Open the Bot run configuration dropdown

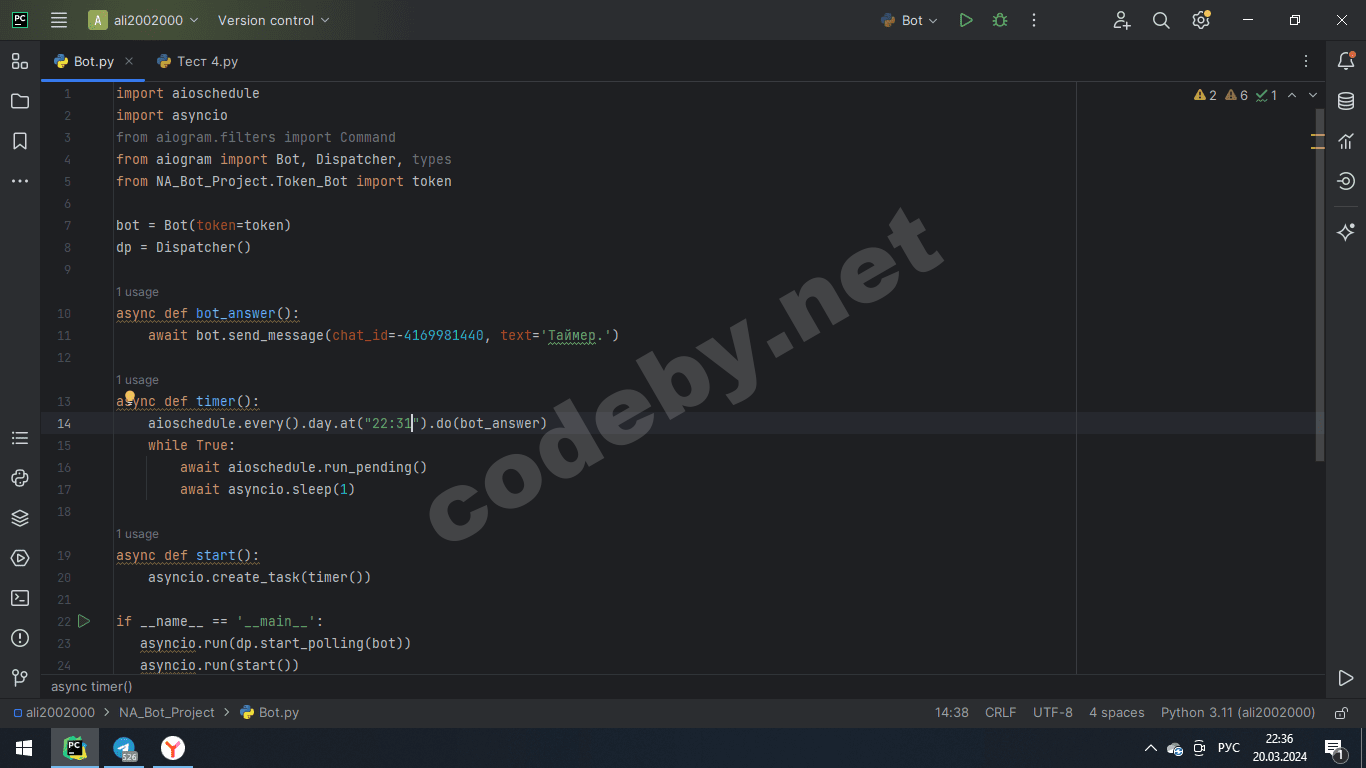coord(909,20)
